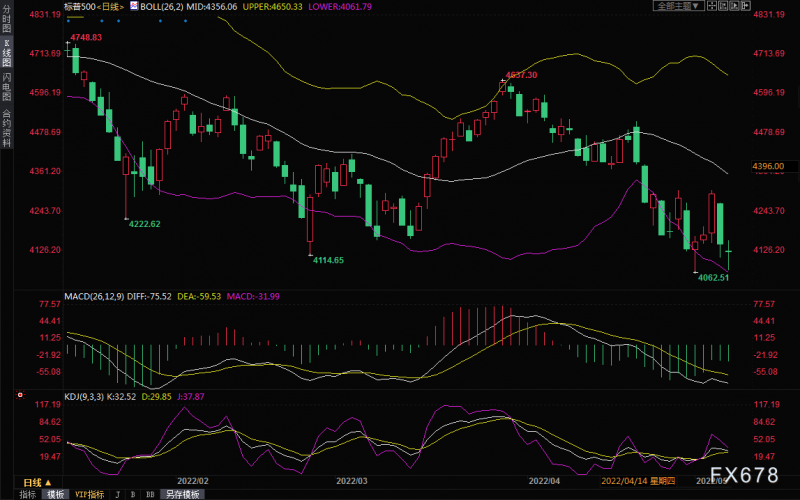Switch to the 分时图 side tab
Viewport: 800px width, 500px height.
pyautogui.click(x=6, y=19)
